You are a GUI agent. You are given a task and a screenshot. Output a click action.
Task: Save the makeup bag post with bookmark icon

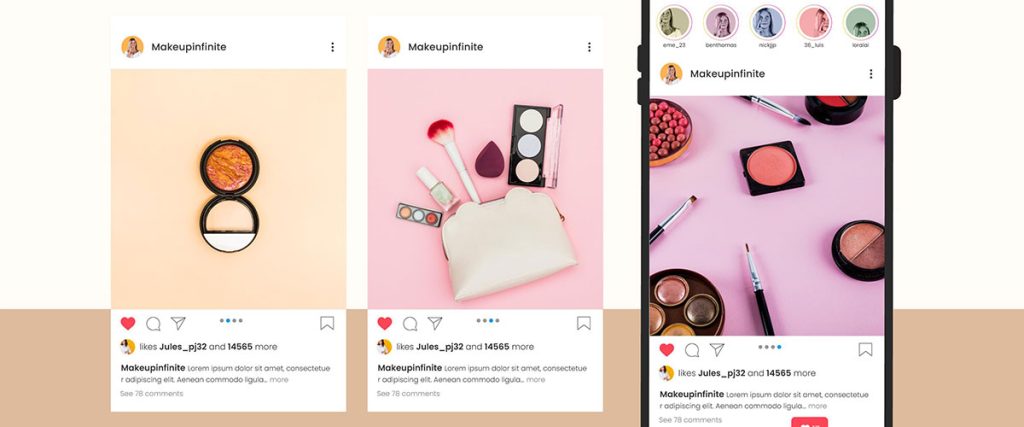pos(584,323)
